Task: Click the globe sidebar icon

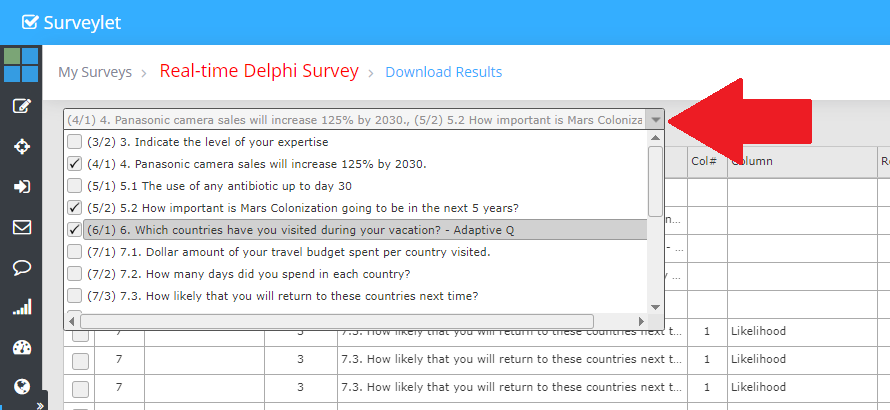Action: [21, 387]
